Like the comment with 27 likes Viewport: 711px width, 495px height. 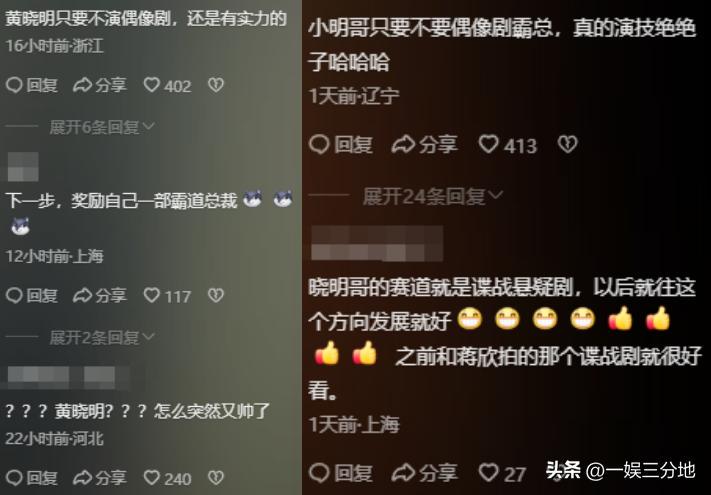[x=502, y=474]
